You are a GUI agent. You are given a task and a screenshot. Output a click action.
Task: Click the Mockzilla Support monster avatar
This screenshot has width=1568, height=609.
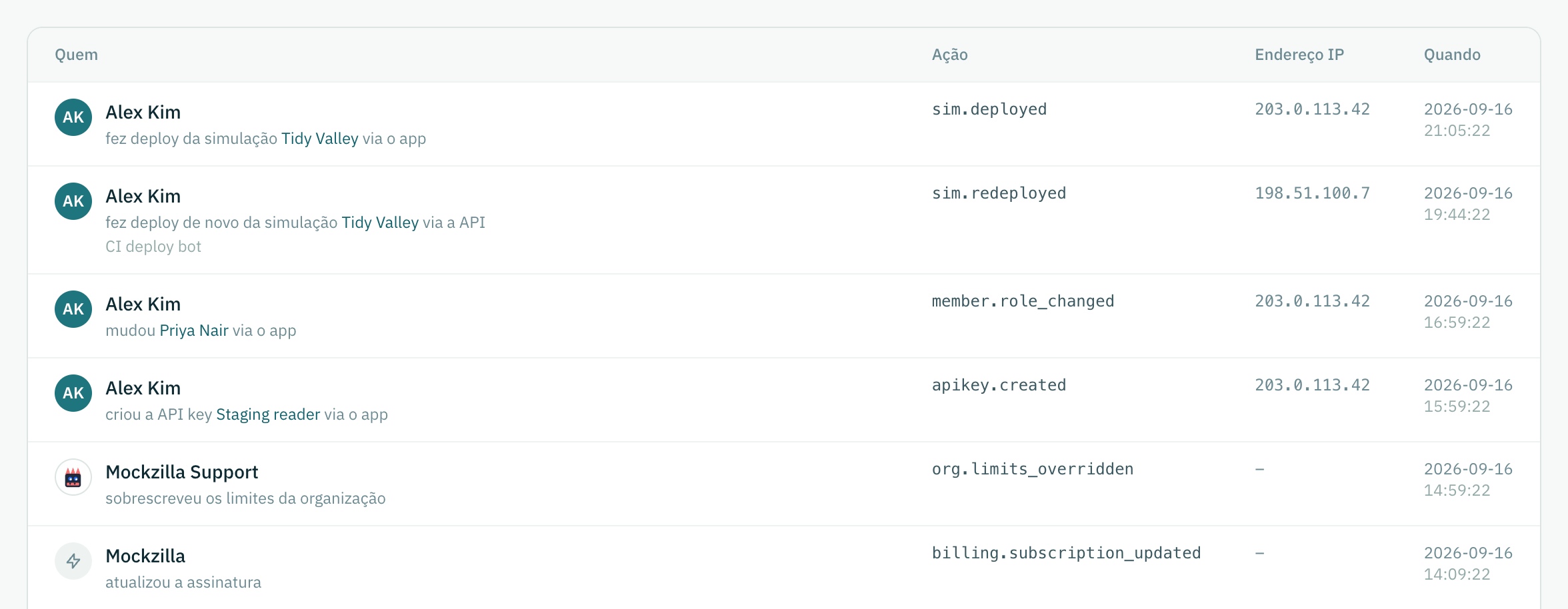(x=73, y=477)
